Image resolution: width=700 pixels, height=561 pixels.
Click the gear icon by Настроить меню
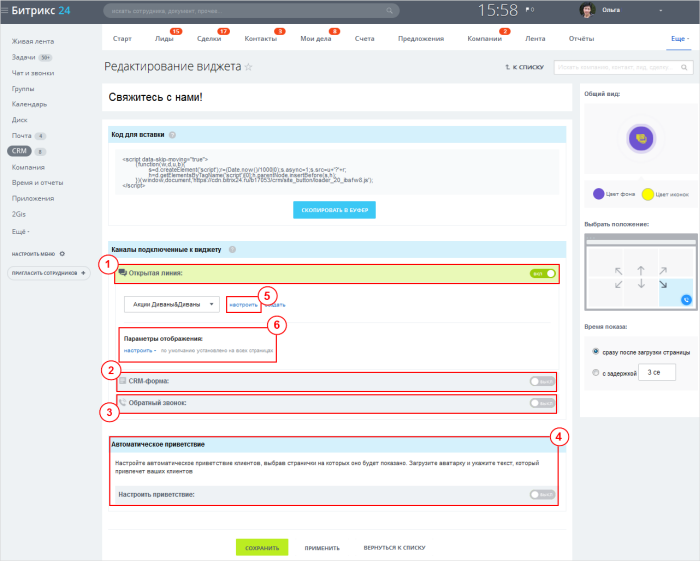[62, 254]
